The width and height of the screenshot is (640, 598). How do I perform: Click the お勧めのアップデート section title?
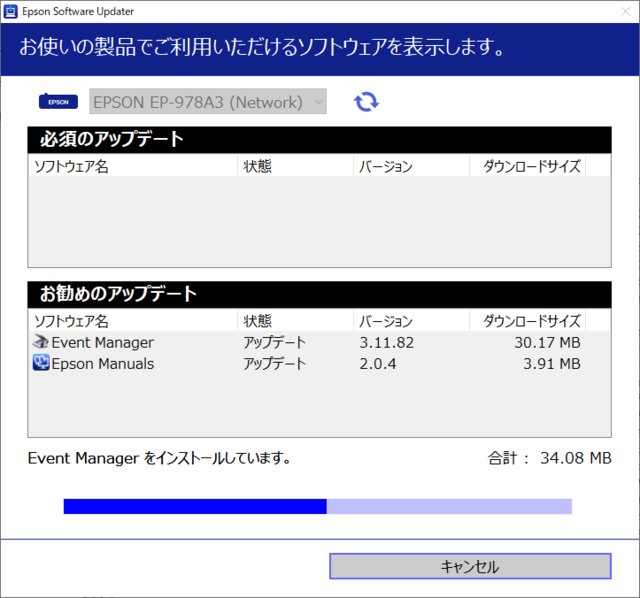pos(118,294)
